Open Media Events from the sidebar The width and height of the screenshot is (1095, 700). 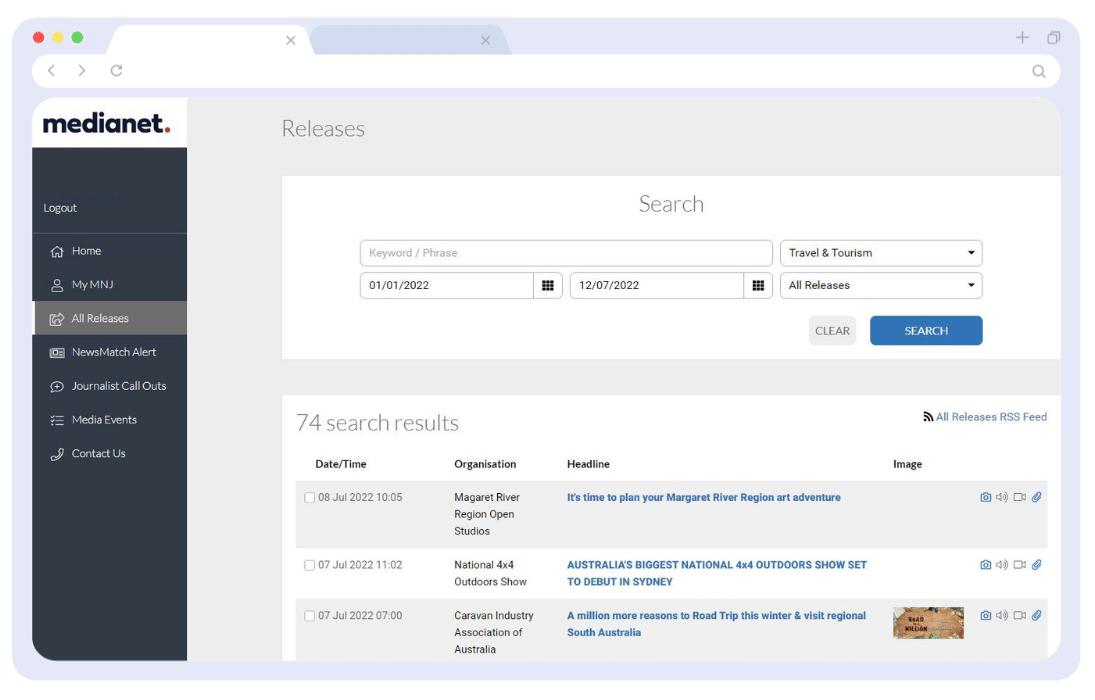(x=104, y=420)
